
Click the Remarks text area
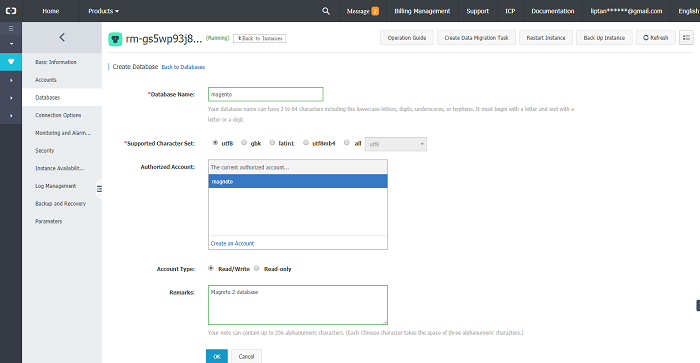coord(298,305)
